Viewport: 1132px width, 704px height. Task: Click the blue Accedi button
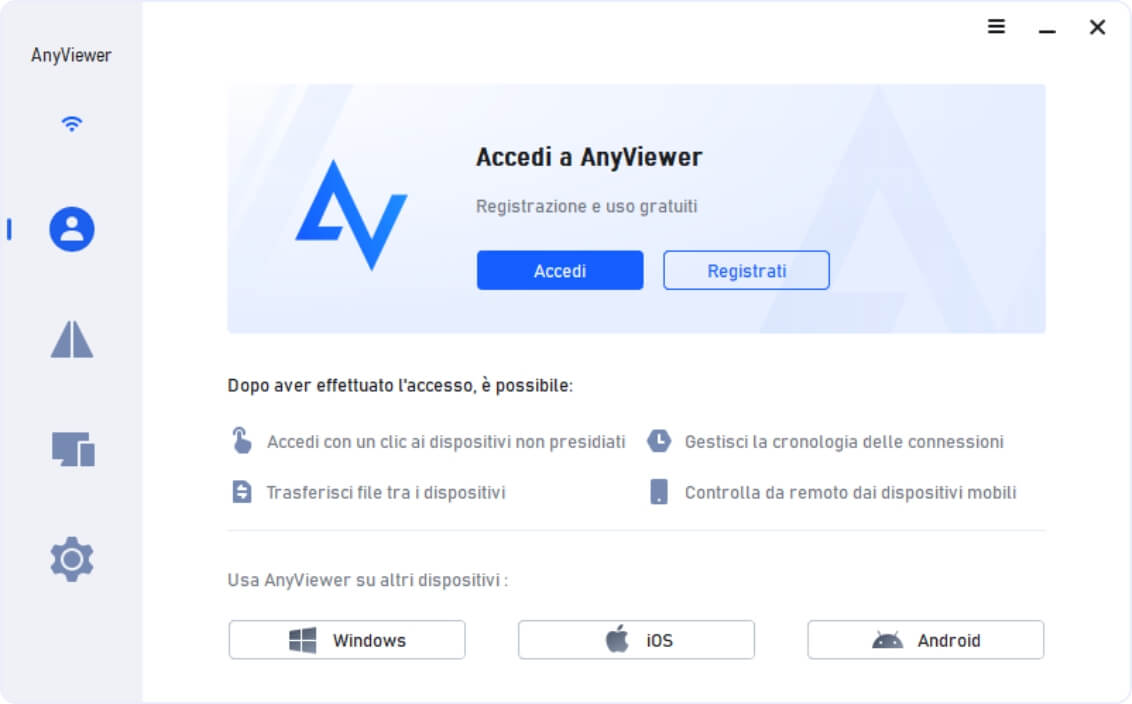560,271
